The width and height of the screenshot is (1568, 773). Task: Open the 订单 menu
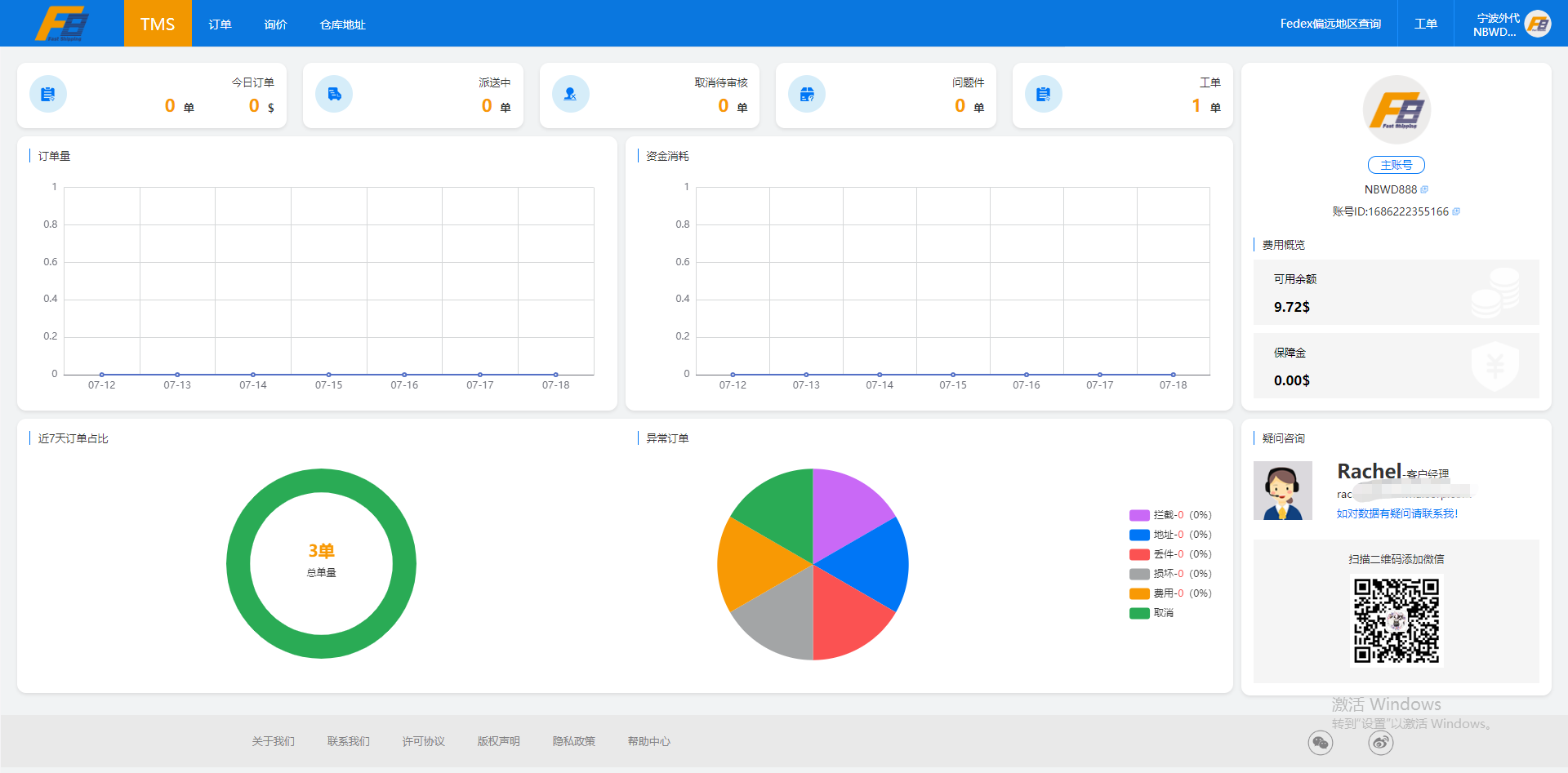(x=220, y=24)
